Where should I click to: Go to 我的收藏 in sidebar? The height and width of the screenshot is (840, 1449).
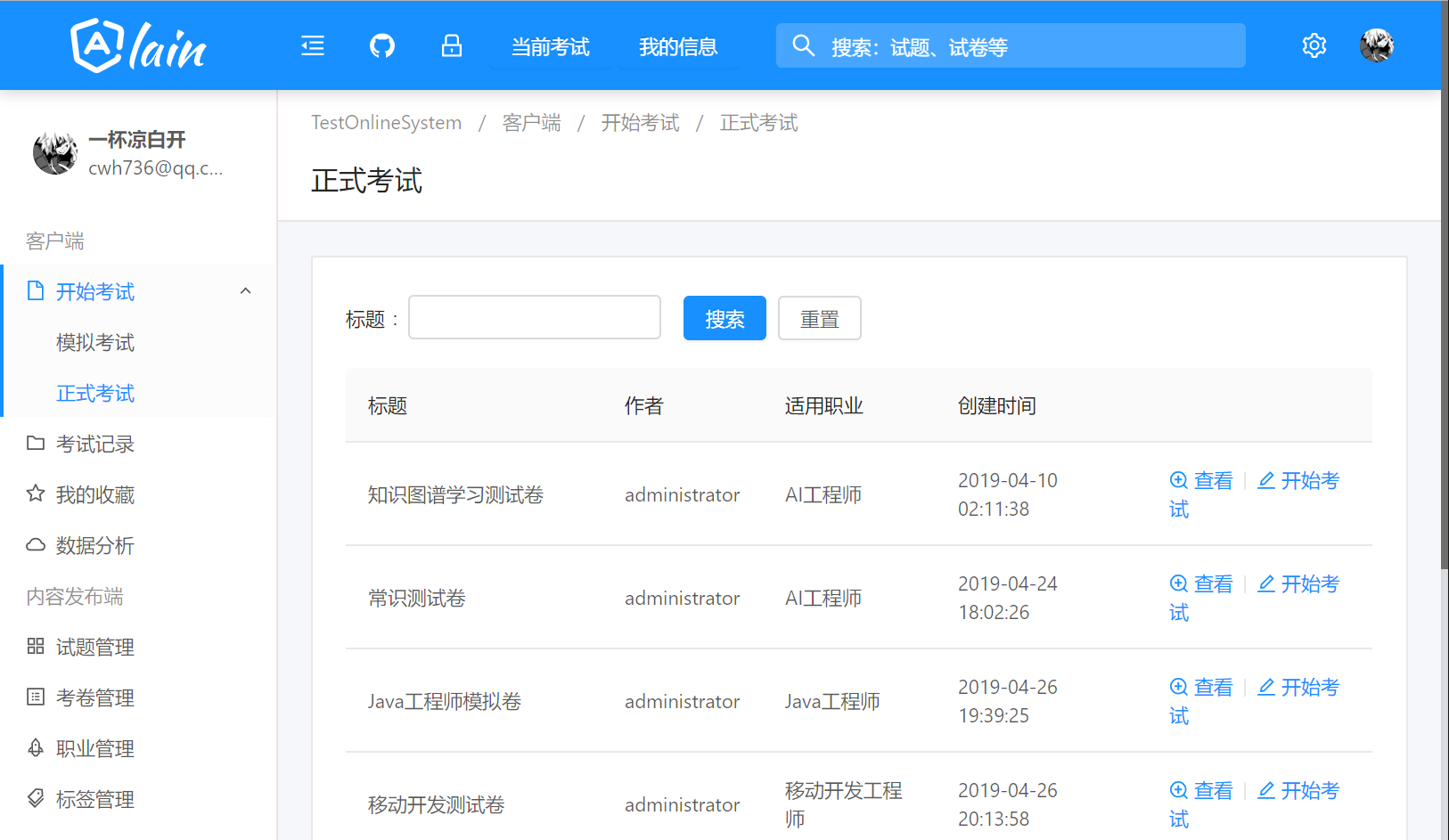[x=95, y=495]
